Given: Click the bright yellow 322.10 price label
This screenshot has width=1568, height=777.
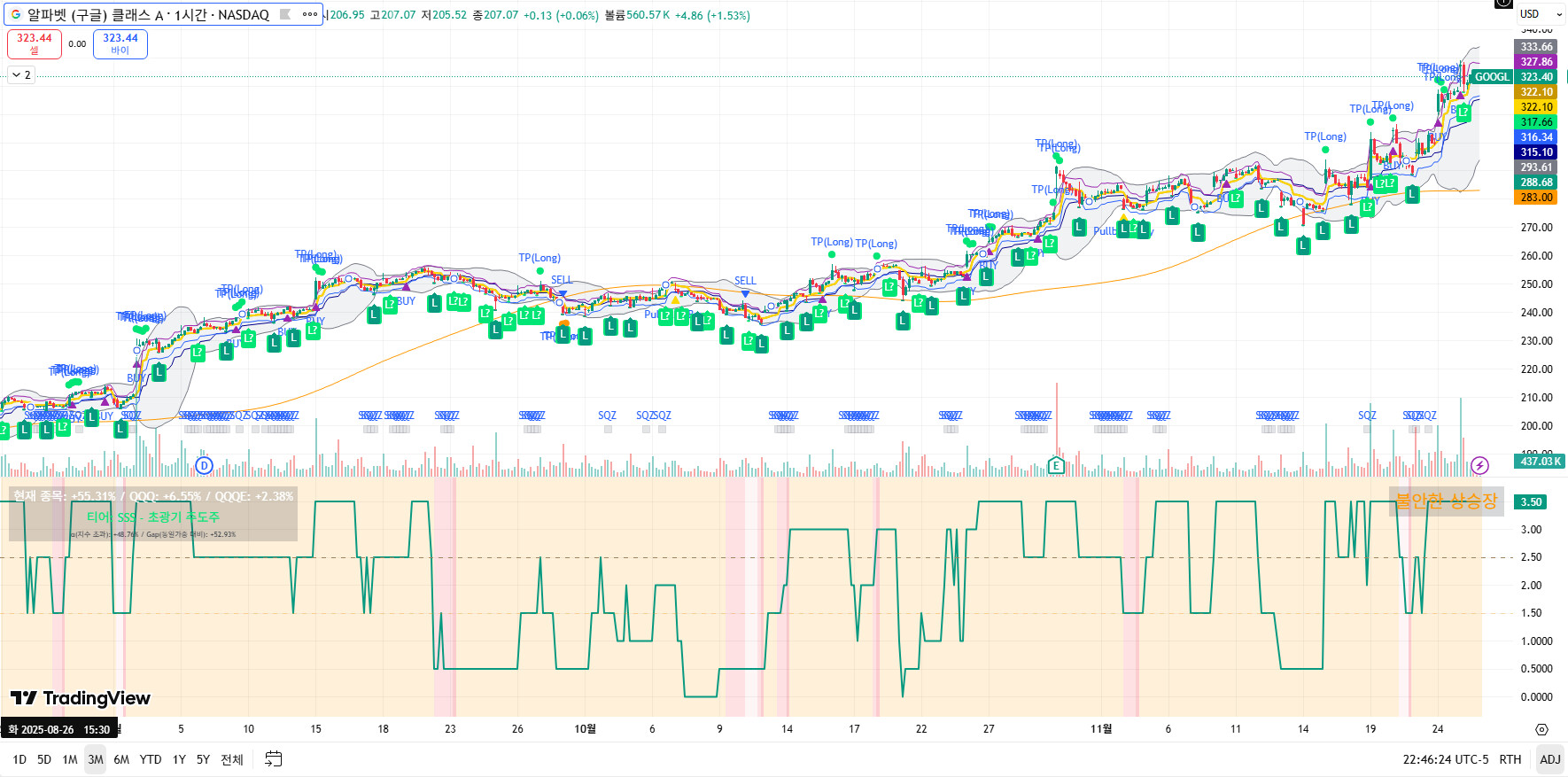Looking at the screenshot, I should [1536, 107].
